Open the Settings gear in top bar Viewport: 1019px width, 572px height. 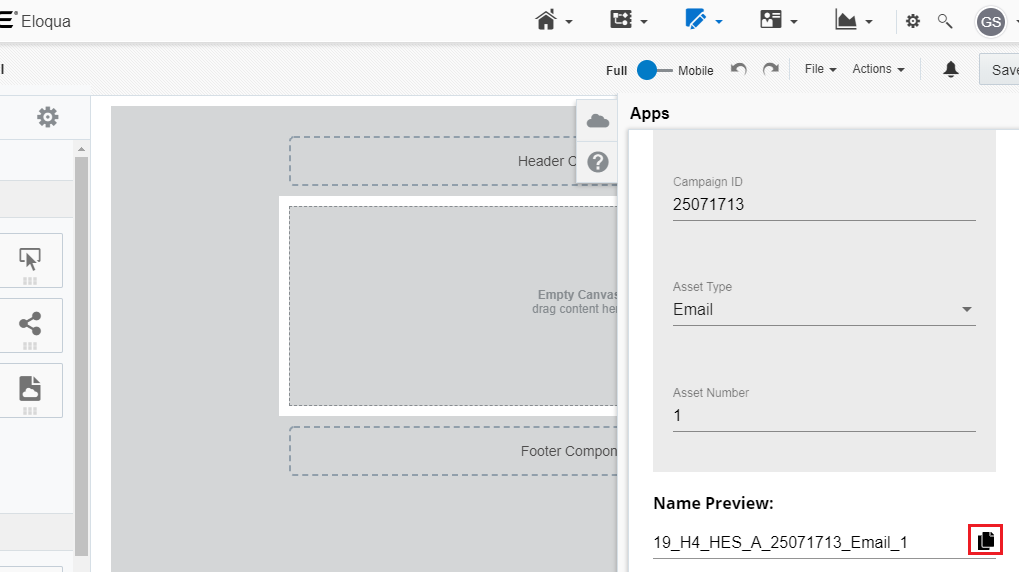pyautogui.click(x=913, y=21)
